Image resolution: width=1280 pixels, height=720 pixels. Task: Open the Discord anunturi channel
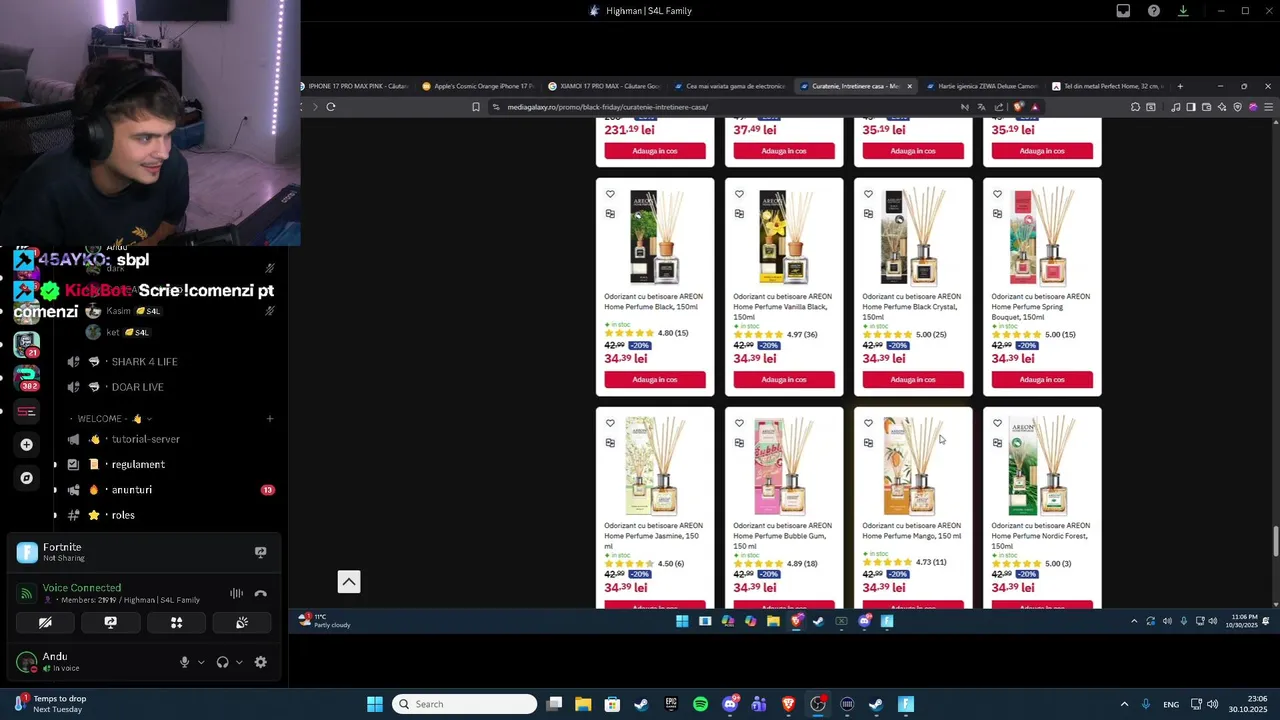[x=132, y=490]
